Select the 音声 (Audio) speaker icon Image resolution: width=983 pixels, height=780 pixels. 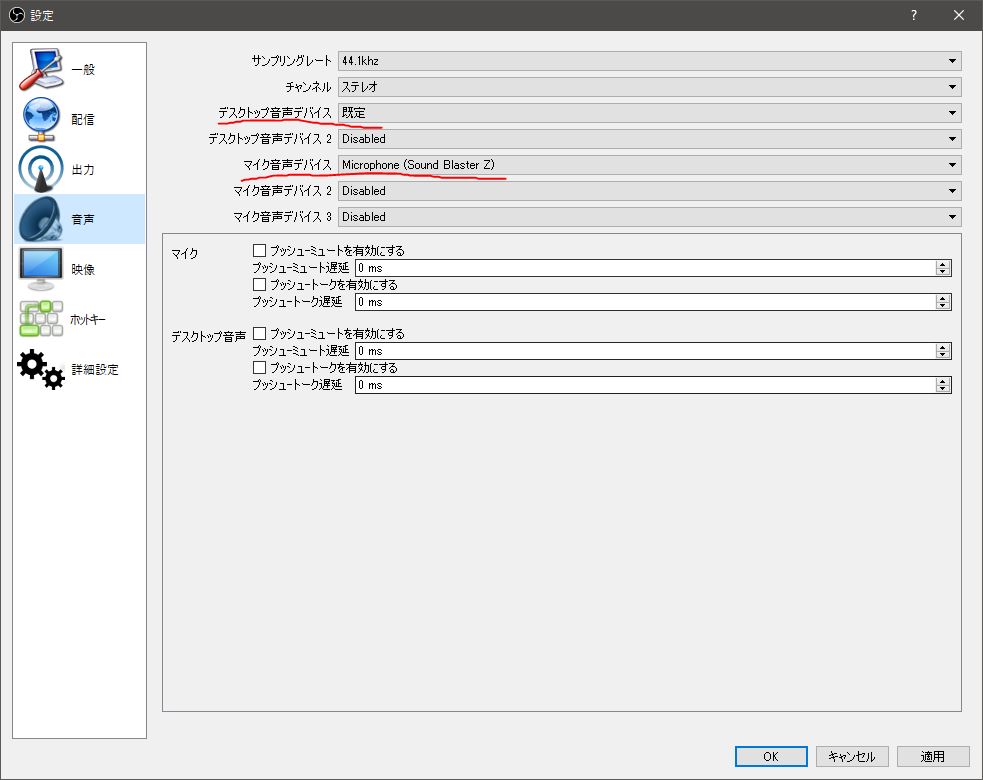41,219
